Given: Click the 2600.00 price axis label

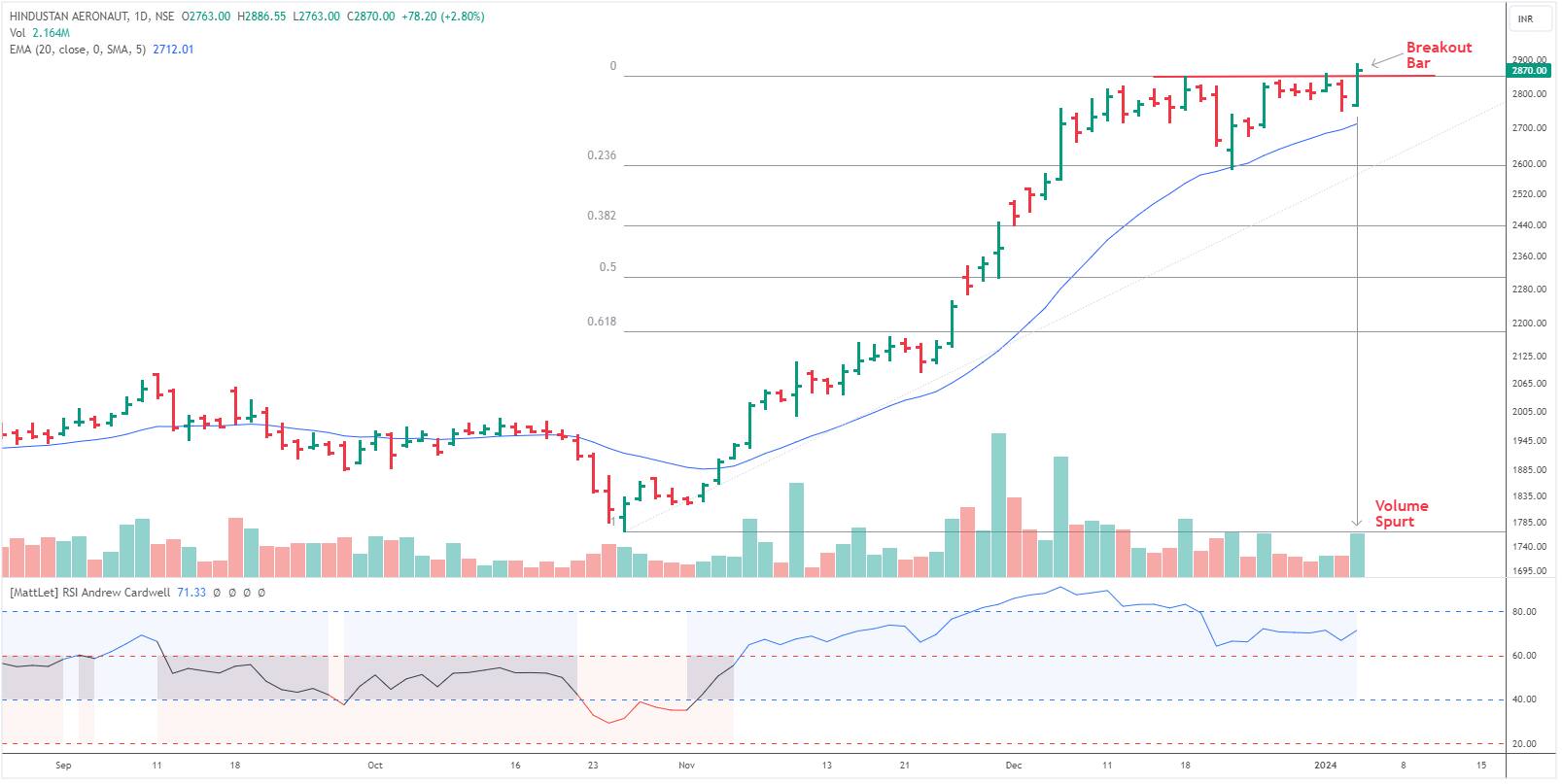Looking at the screenshot, I should [1529, 164].
